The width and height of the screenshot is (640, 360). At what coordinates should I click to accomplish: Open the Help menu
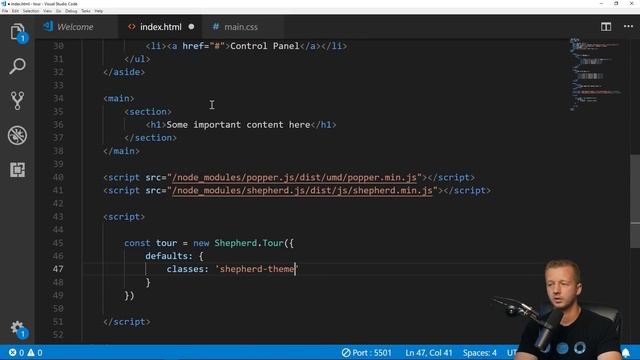(x=98, y=11)
